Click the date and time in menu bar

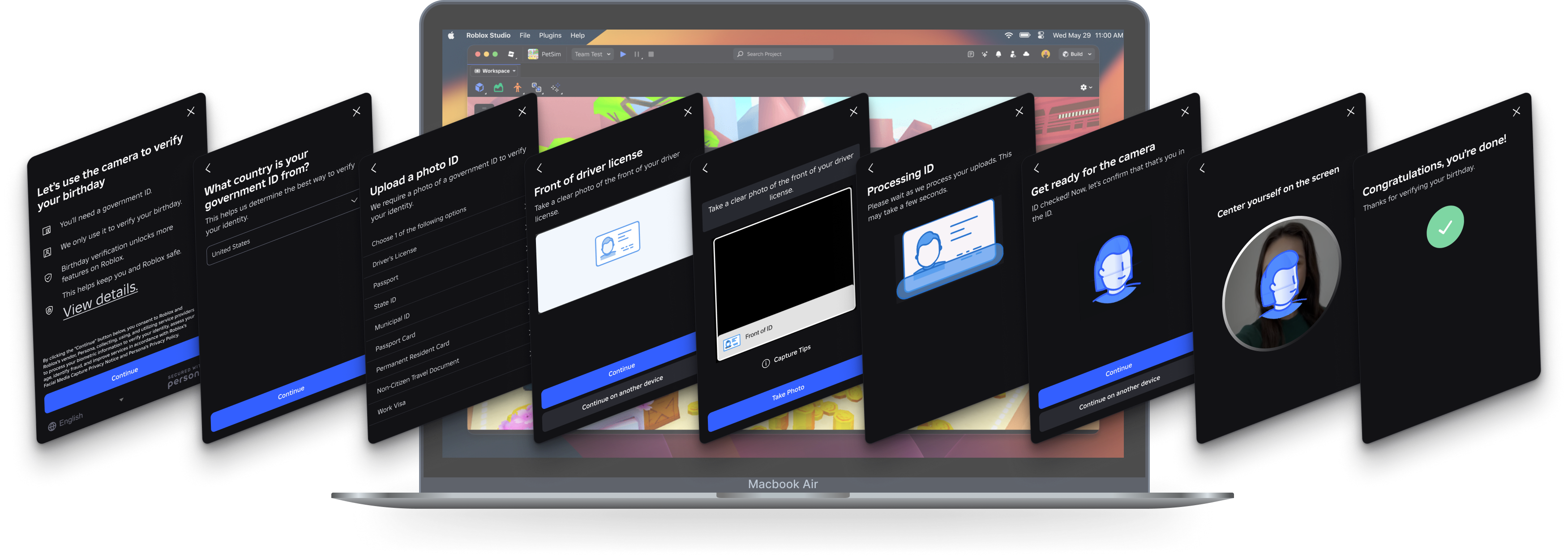(x=1088, y=35)
